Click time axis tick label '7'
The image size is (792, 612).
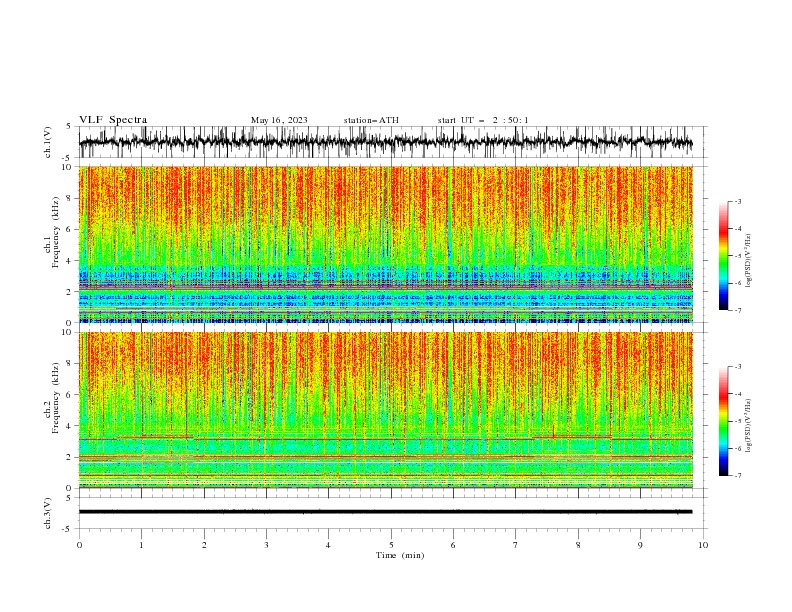516,545
